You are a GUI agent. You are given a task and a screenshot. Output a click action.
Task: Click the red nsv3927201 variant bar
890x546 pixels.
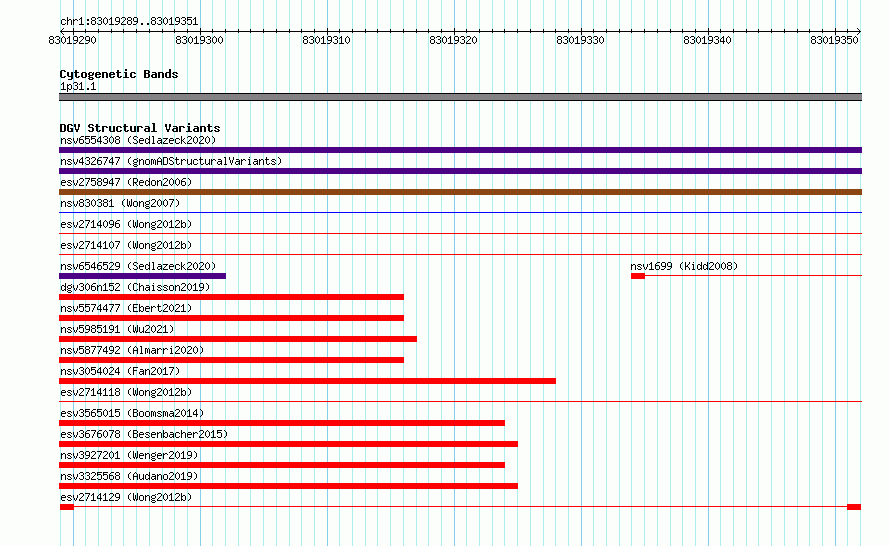point(282,465)
